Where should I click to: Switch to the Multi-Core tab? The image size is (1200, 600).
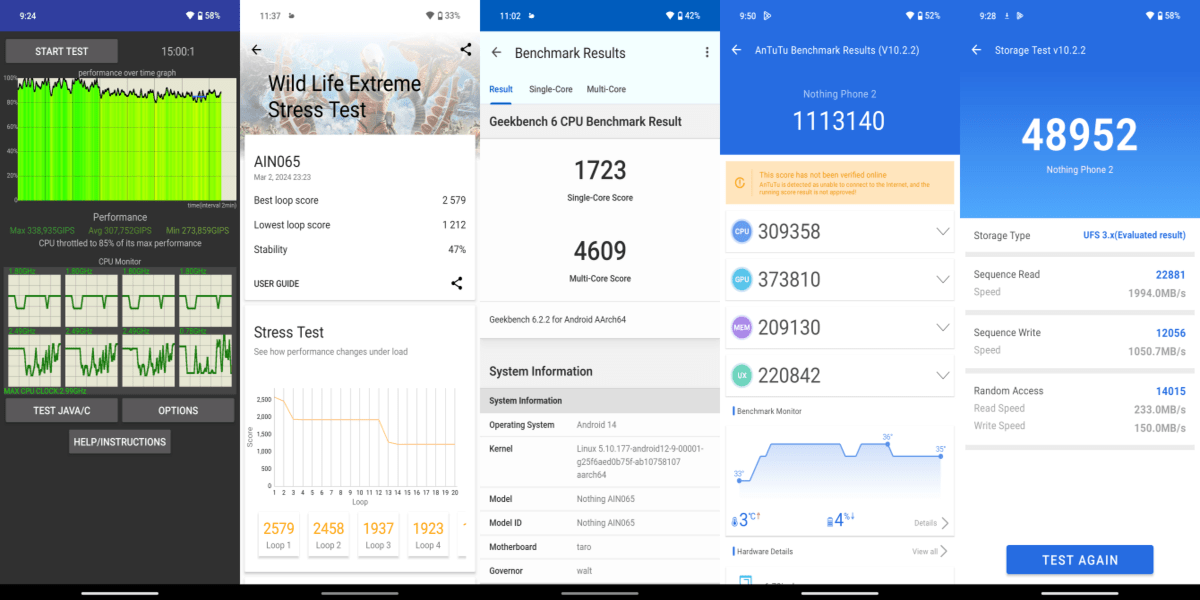pos(606,89)
